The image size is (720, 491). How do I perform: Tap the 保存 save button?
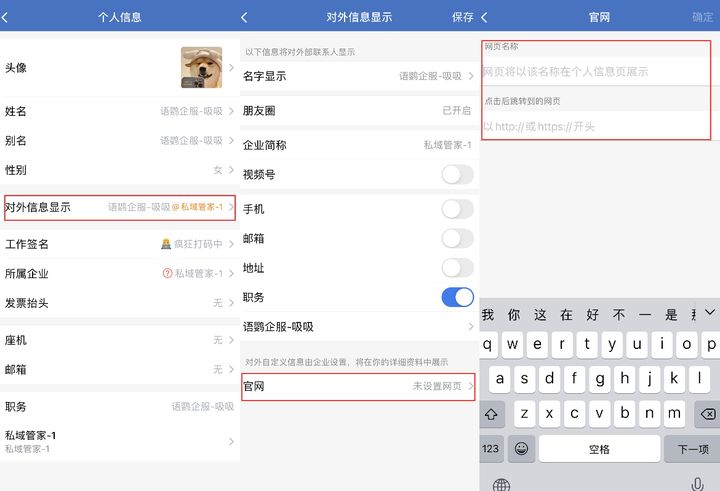click(x=462, y=17)
